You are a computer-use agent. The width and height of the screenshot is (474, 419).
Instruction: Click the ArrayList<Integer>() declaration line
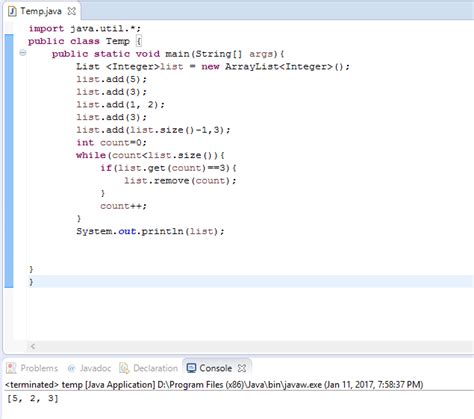pos(213,67)
